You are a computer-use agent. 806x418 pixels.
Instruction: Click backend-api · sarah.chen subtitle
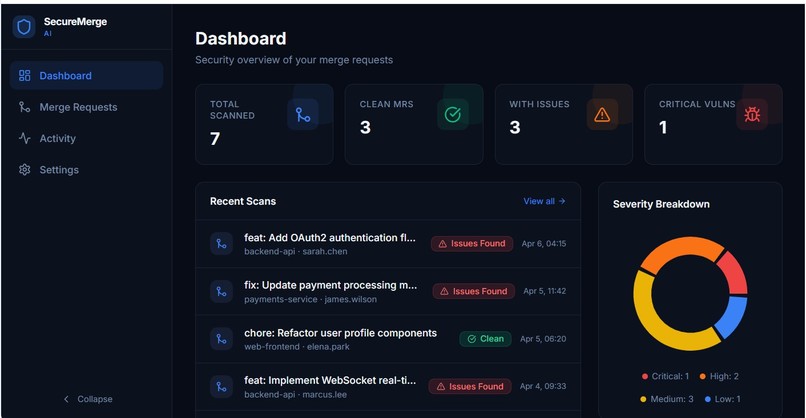click(x=296, y=251)
